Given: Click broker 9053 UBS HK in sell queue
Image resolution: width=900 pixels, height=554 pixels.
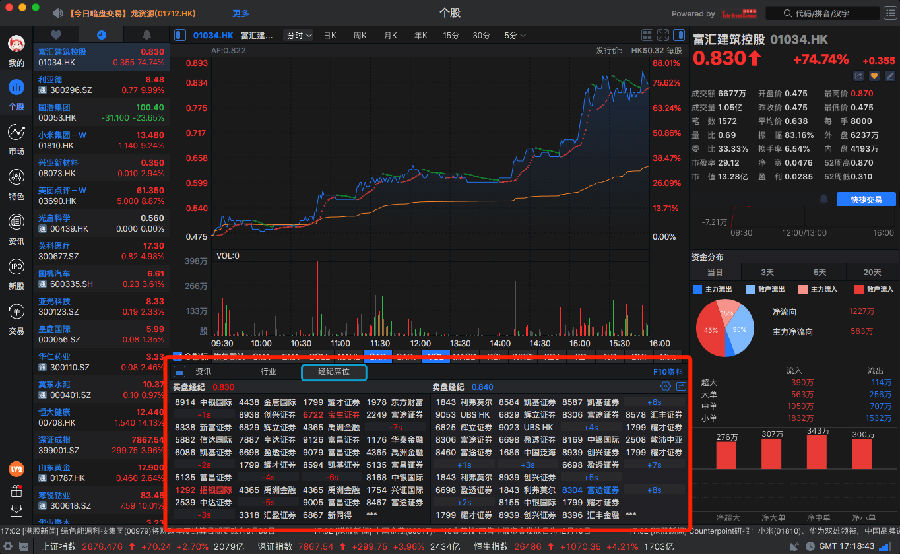Looking at the screenshot, I should pos(463,414).
